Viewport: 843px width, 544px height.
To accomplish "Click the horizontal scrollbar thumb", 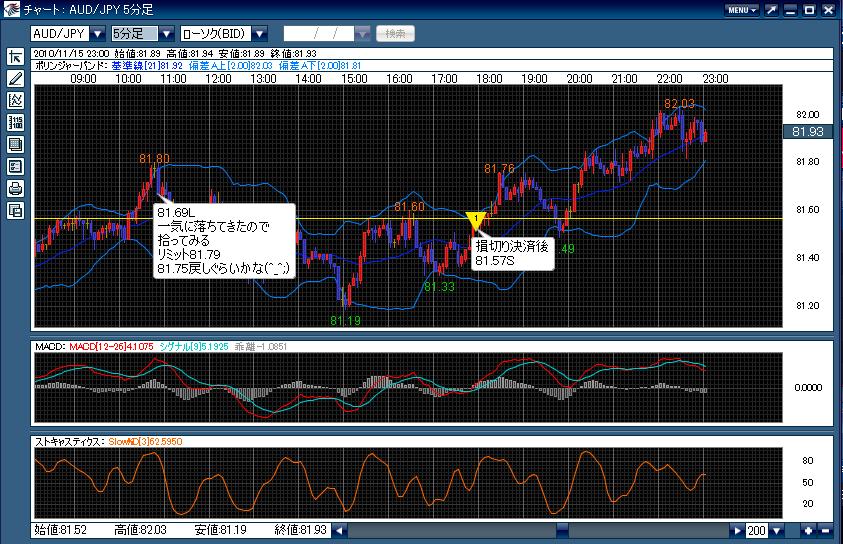I will pyautogui.click(x=562, y=531).
